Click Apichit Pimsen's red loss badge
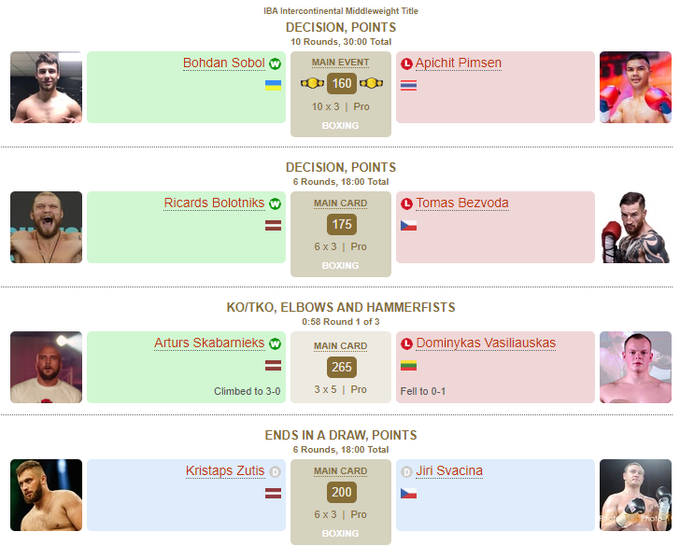Screen dimensions: 680x546 (x=406, y=63)
